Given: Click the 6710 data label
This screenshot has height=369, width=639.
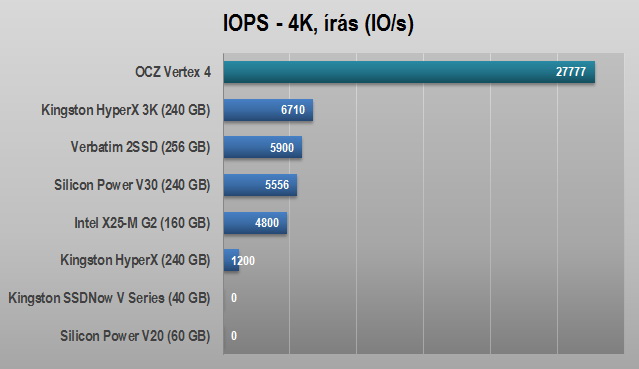Looking at the screenshot, I should pos(293,110).
